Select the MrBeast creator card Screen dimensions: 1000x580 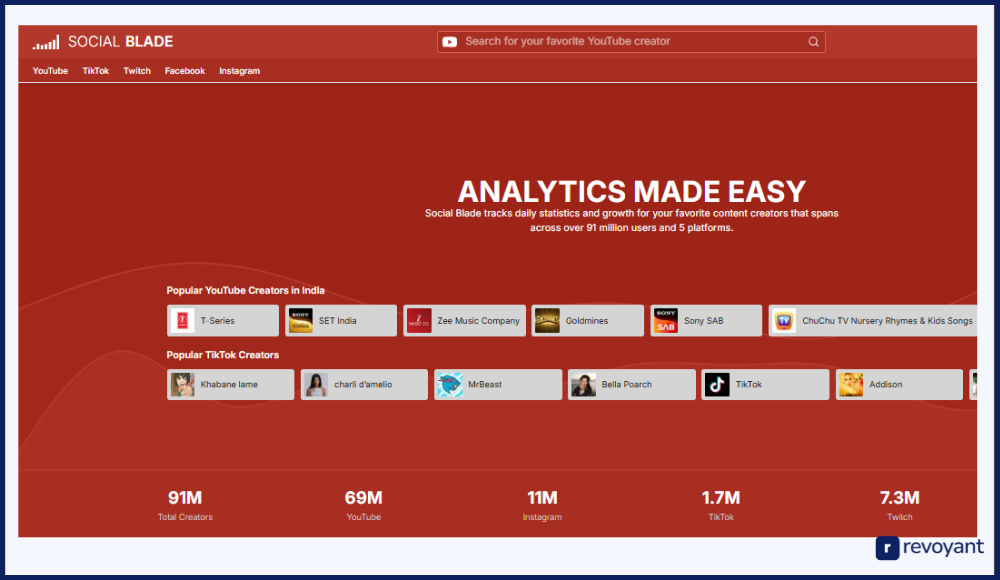[498, 385]
